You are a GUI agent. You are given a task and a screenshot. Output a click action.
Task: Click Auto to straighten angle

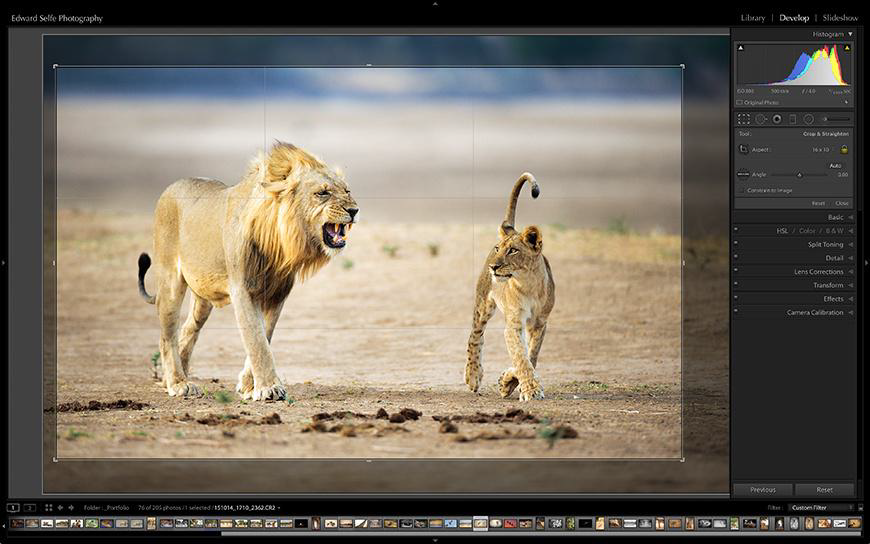(x=835, y=165)
